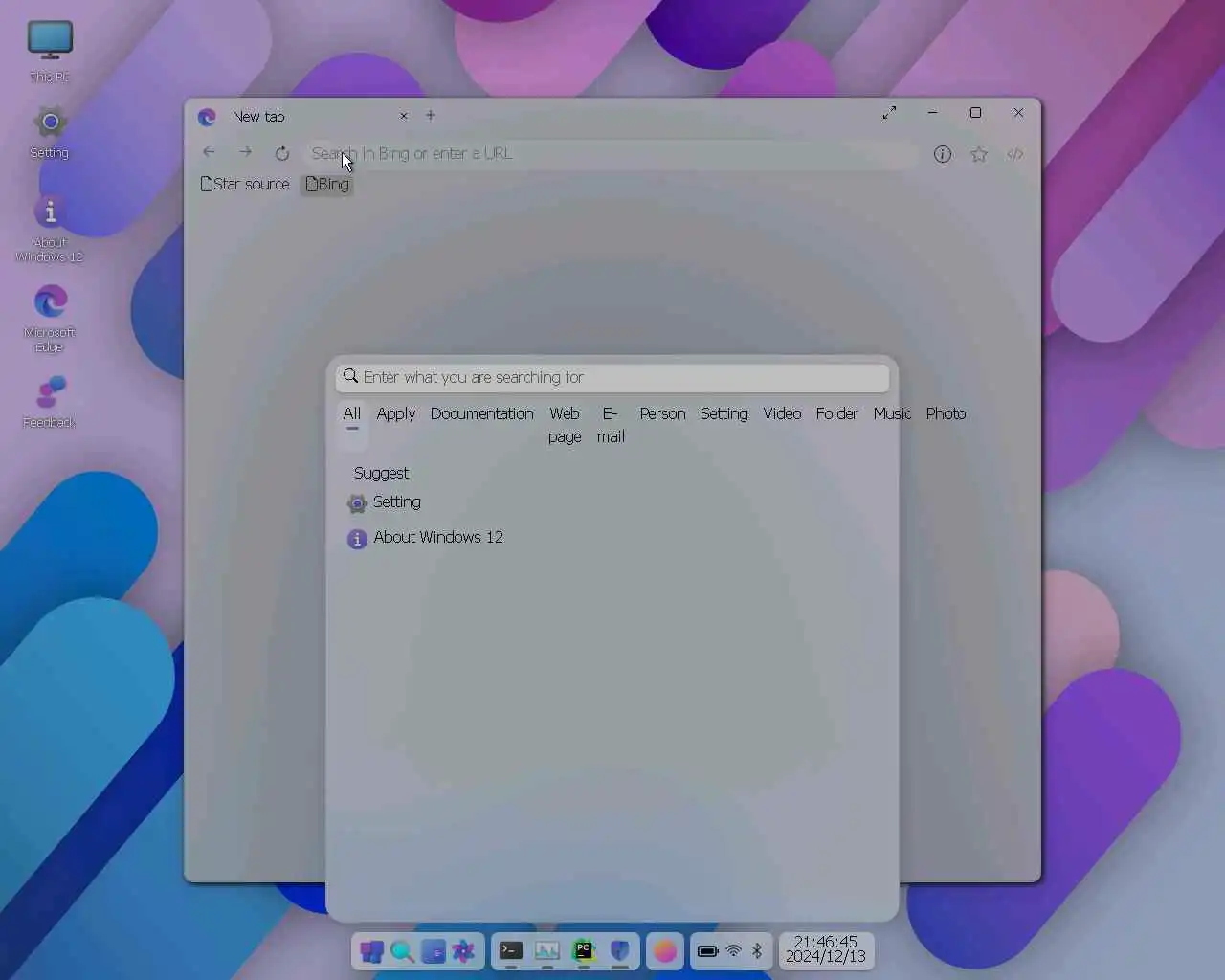Select the Person search filter
The image size is (1225, 980).
pos(662,413)
